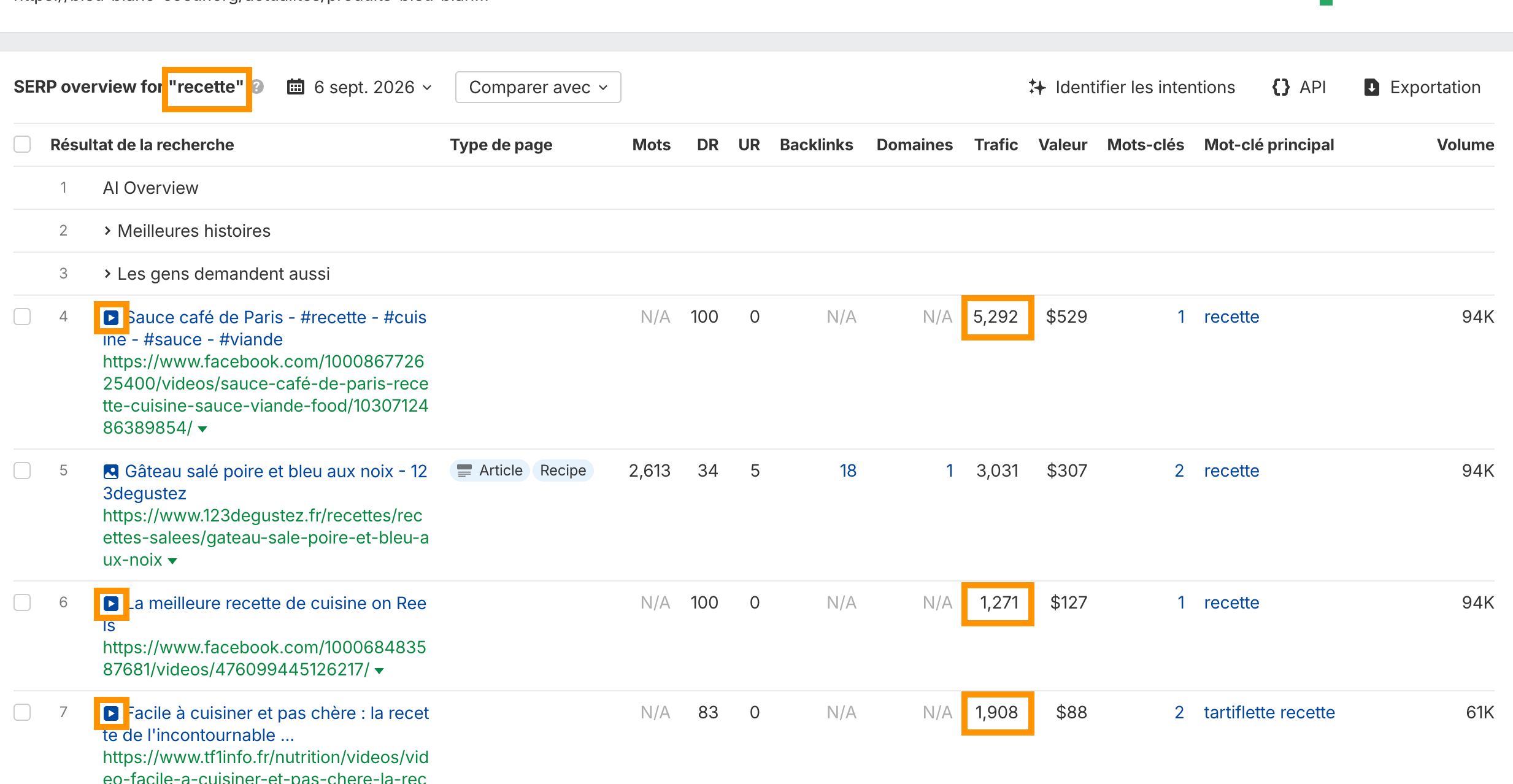Expand the Les gens demandent aussi row

click(x=107, y=274)
